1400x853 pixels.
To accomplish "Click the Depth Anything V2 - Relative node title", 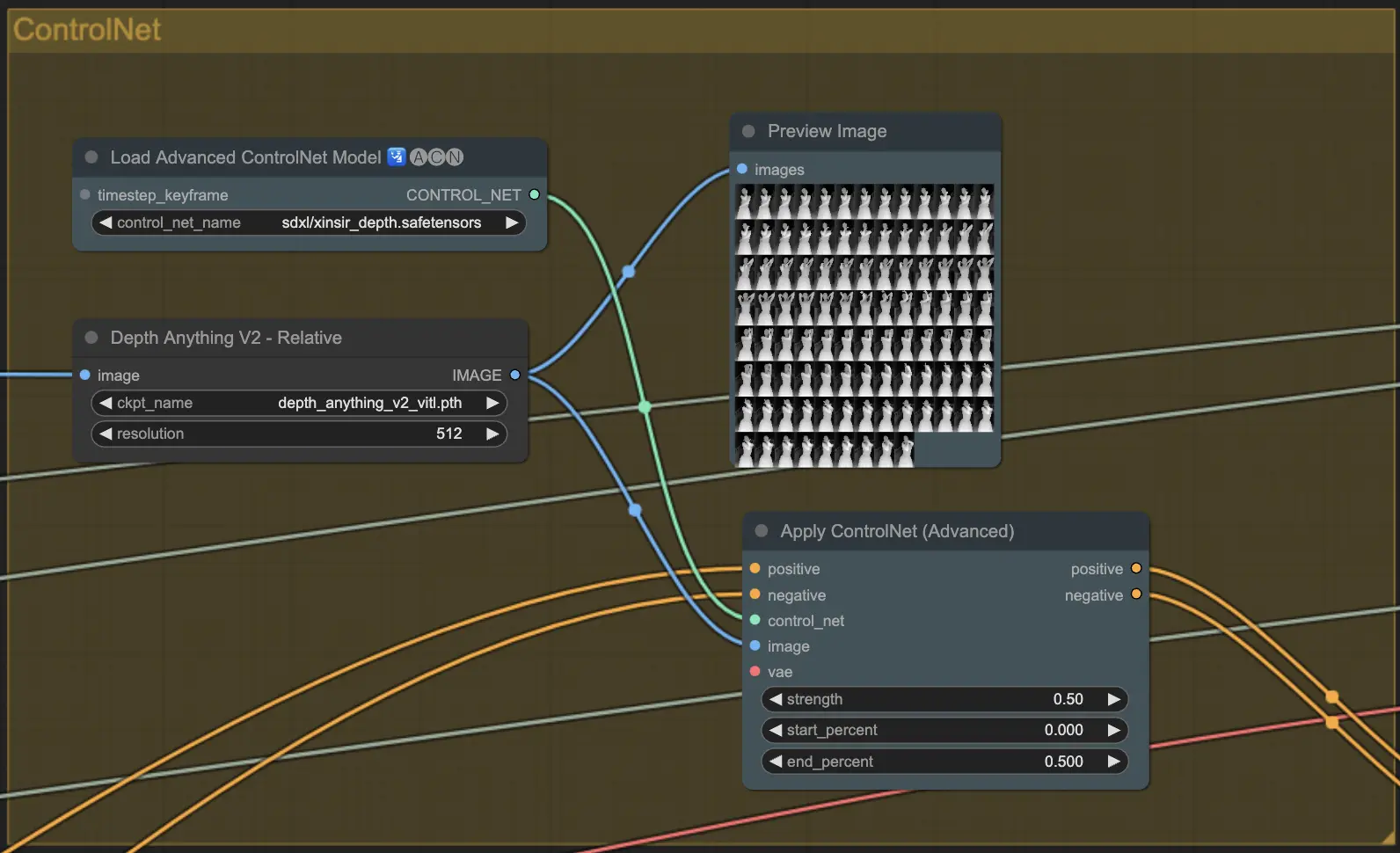I will click(x=226, y=338).
